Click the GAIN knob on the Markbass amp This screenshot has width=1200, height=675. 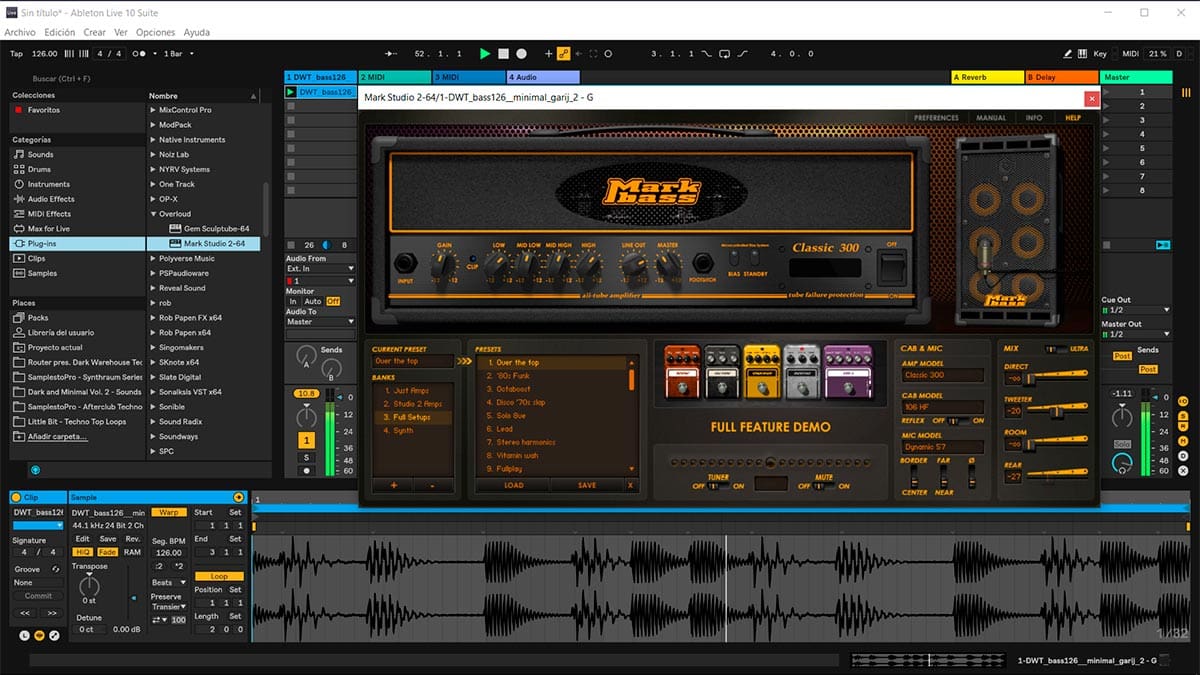tap(444, 264)
